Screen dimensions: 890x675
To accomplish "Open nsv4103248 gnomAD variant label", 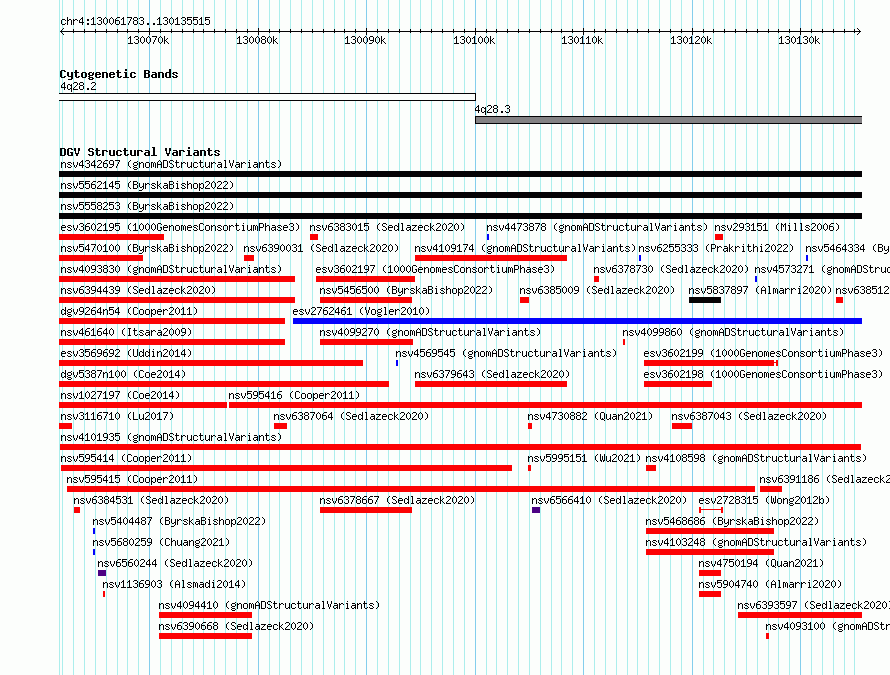I will tap(756, 543).
